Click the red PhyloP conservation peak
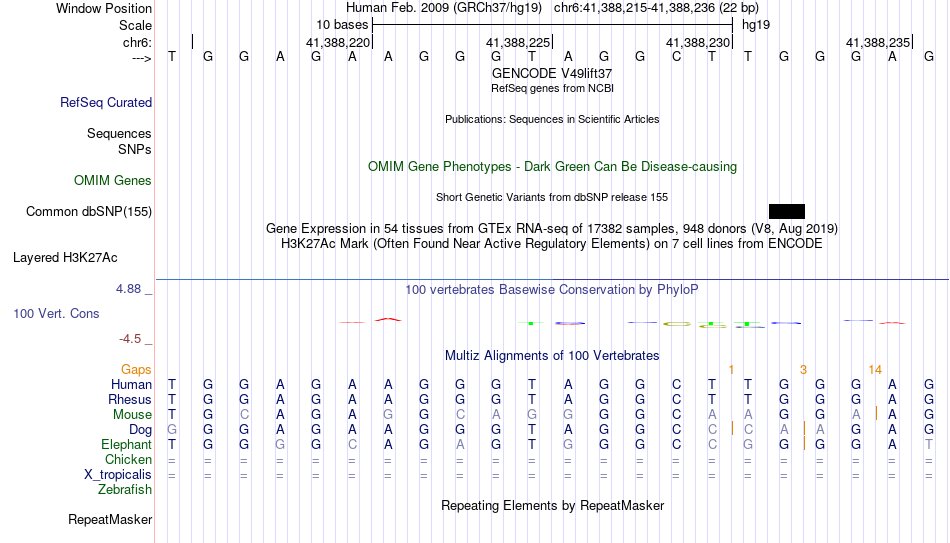 (x=388, y=319)
